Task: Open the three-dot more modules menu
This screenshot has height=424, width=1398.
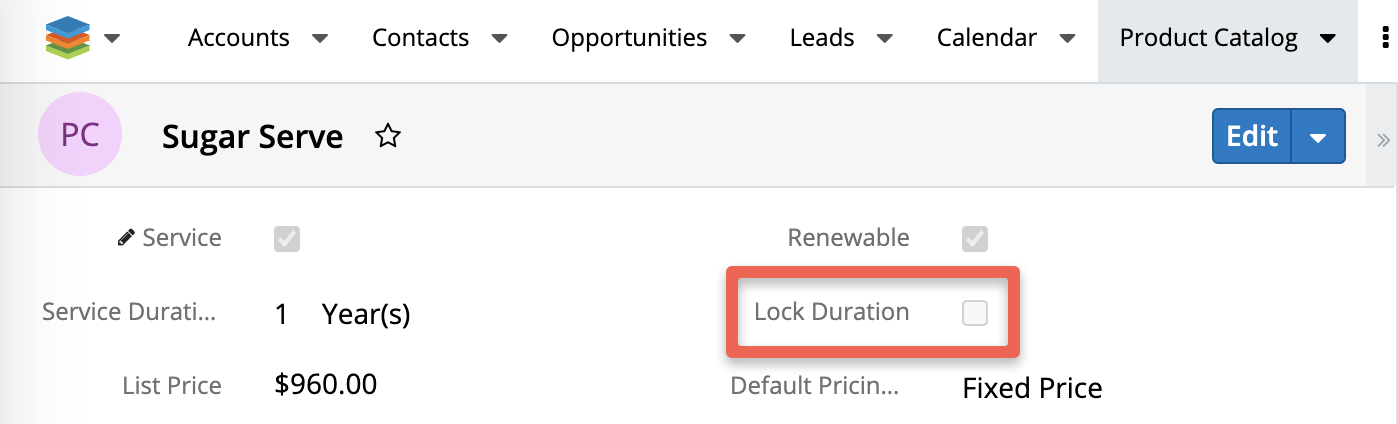Action: (1385, 38)
